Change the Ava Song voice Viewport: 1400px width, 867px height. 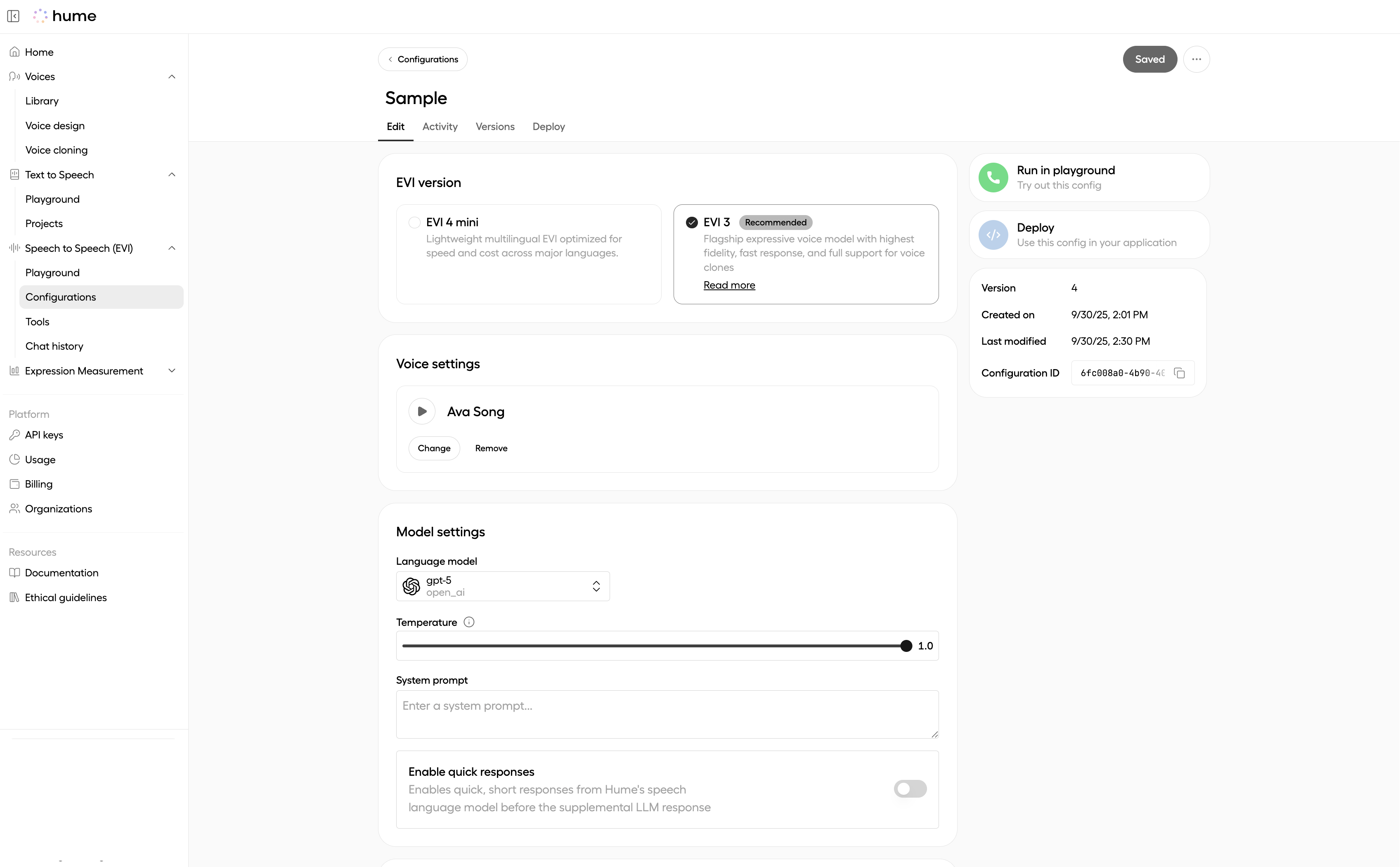pyautogui.click(x=434, y=448)
